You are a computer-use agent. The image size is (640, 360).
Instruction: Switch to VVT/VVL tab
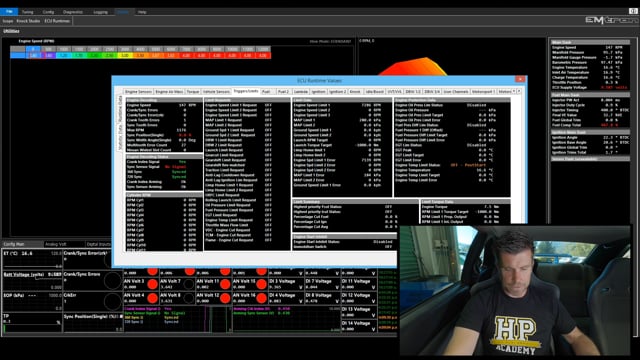point(394,92)
